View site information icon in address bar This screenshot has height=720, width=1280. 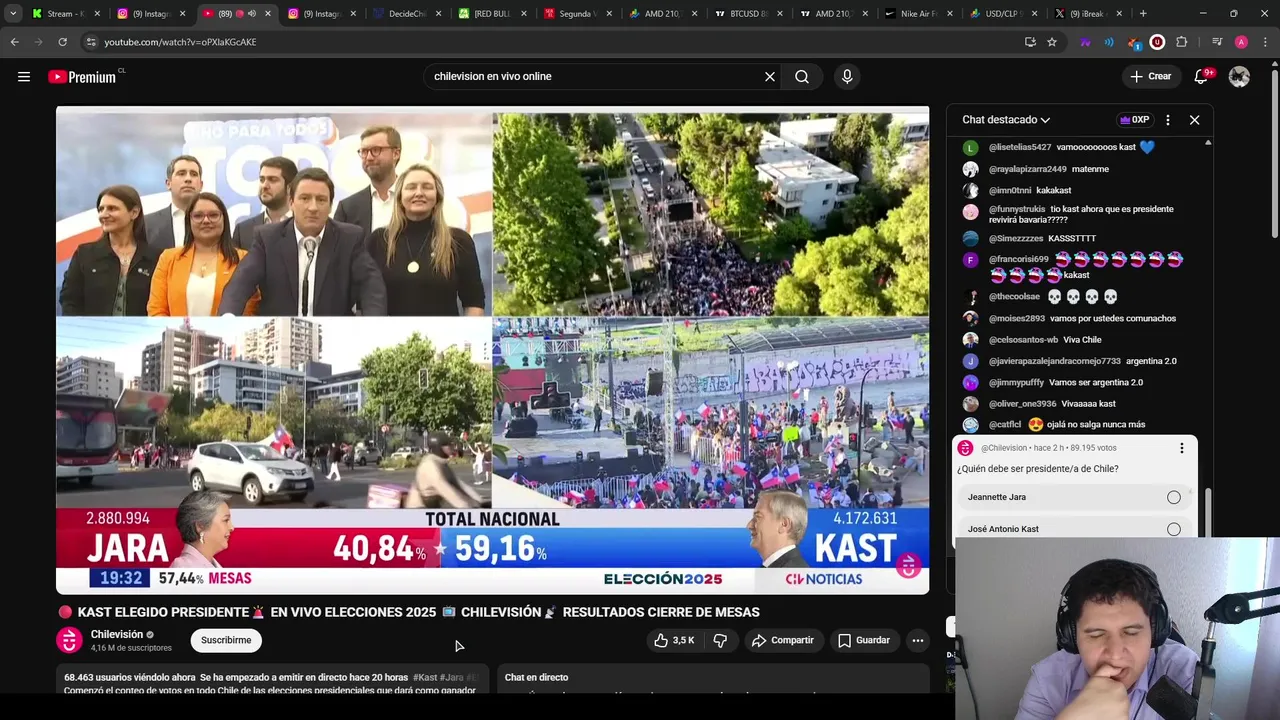[91, 42]
